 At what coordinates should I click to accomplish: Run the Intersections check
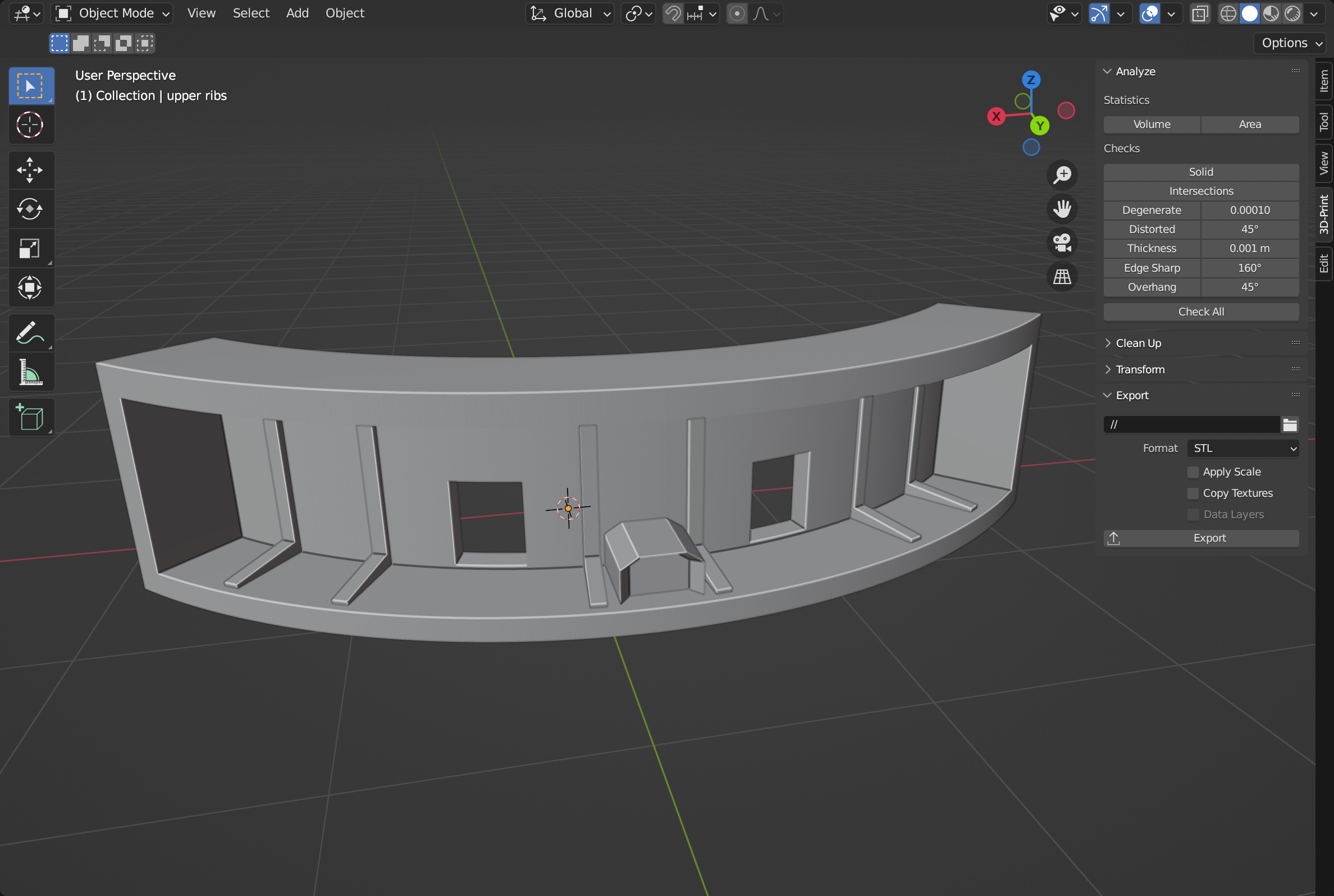click(1201, 191)
